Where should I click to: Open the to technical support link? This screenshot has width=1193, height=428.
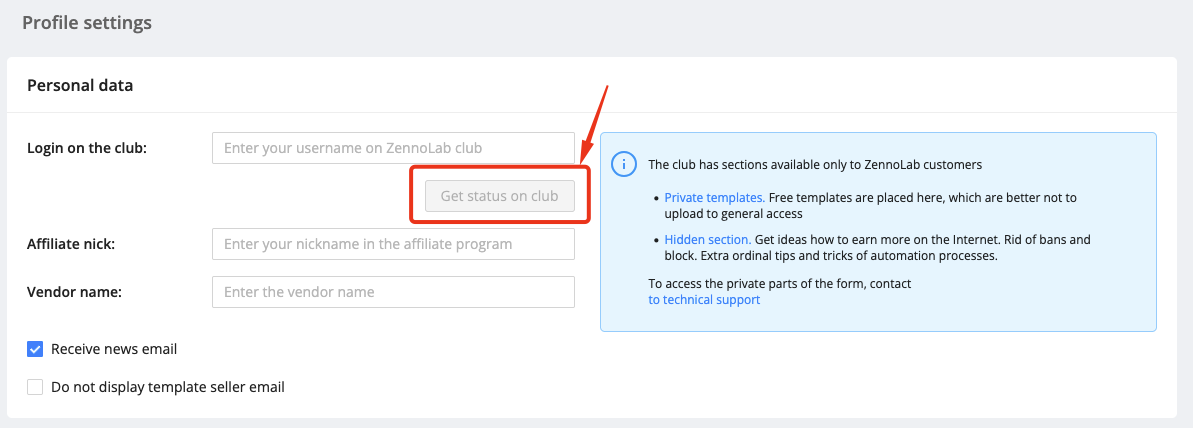coord(704,299)
